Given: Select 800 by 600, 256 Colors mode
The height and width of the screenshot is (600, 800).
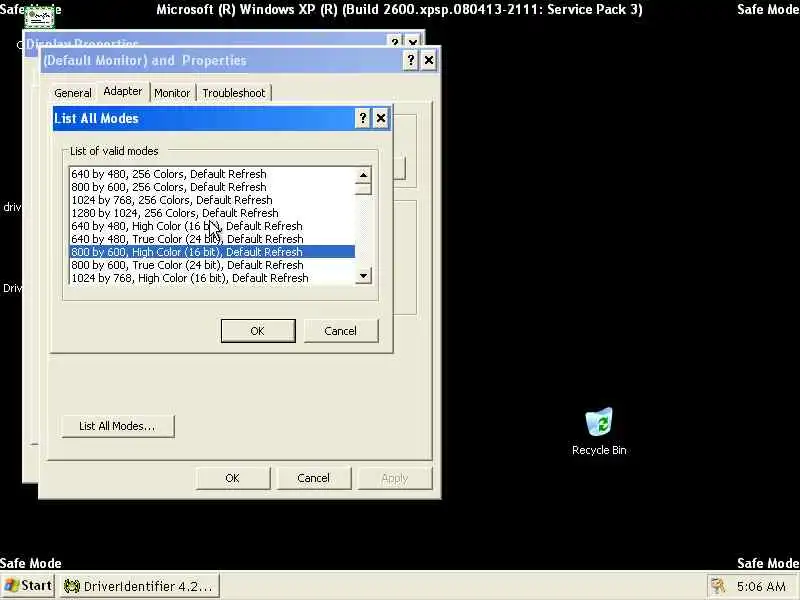Looking at the screenshot, I should pos(212,187).
